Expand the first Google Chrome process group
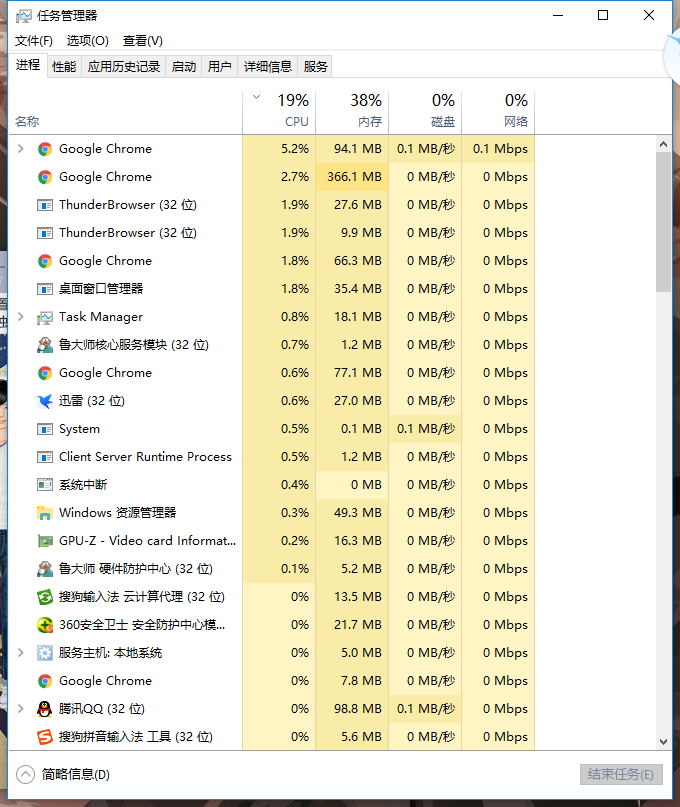680x807 pixels. tap(21, 149)
